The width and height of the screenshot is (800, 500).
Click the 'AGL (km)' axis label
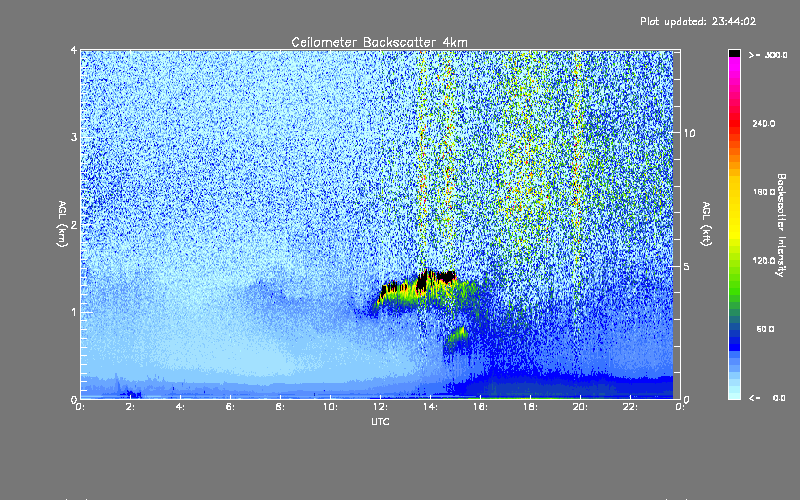pyautogui.click(x=62, y=224)
